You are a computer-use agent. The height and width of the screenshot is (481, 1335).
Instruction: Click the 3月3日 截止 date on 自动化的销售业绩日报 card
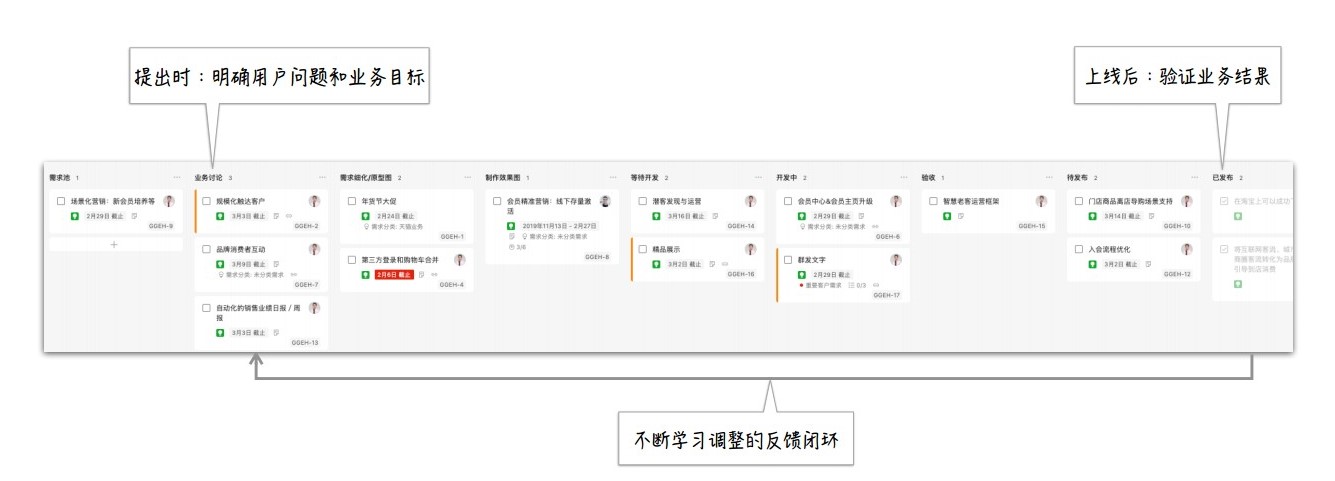click(249, 332)
